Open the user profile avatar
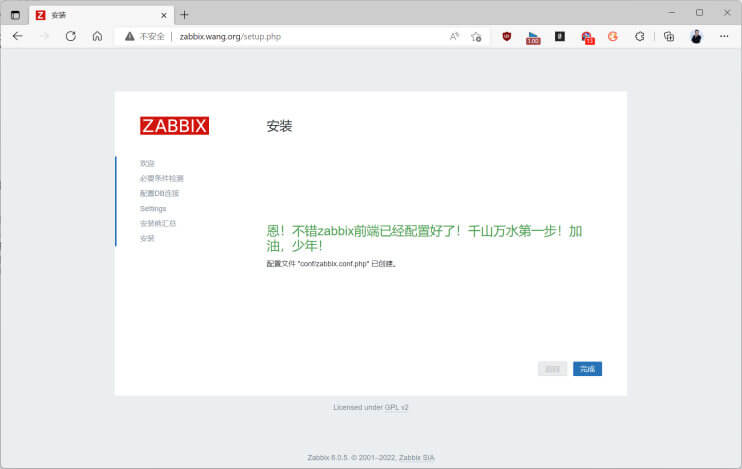The width and height of the screenshot is (742, 469). 696,36
